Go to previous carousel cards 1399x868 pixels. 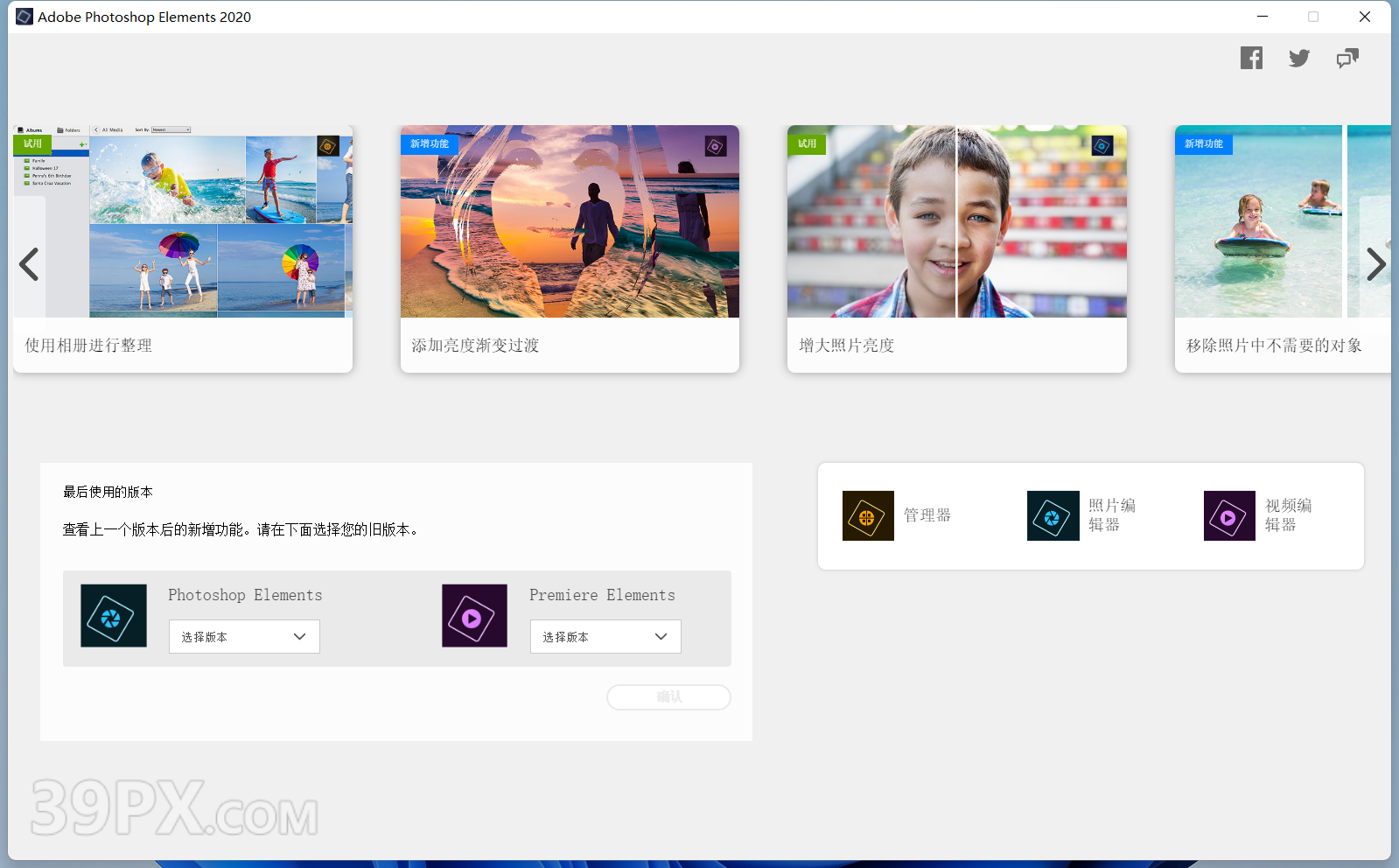tap(29, 264)
